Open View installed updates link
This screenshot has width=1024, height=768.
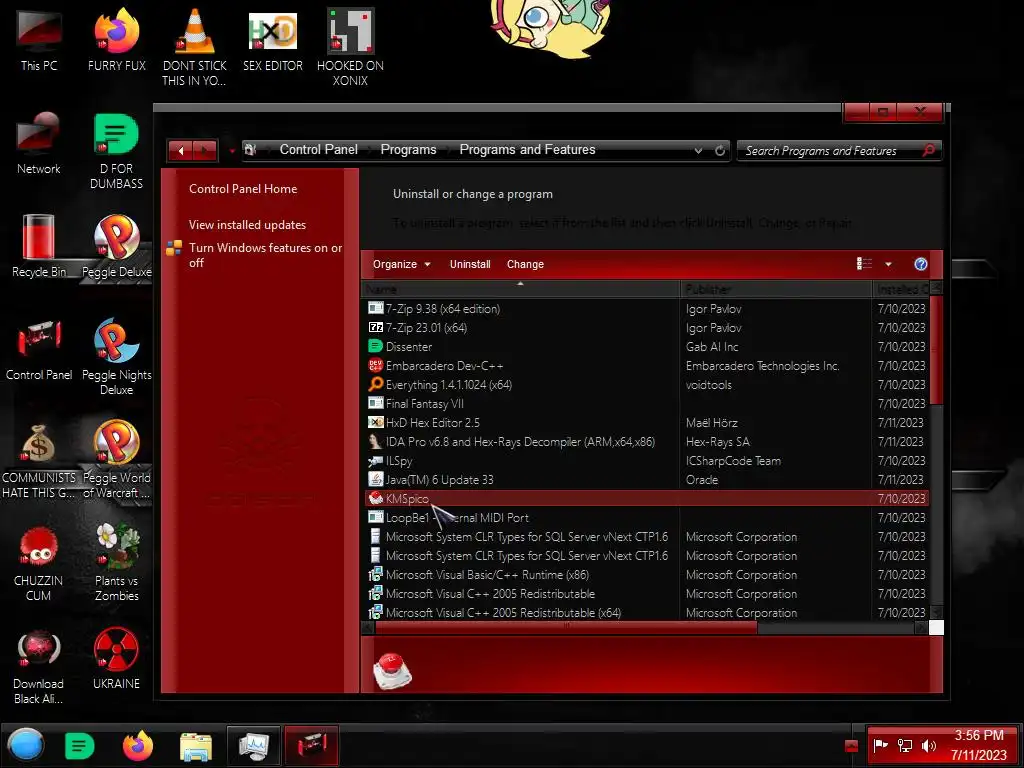tap(248, 225)
